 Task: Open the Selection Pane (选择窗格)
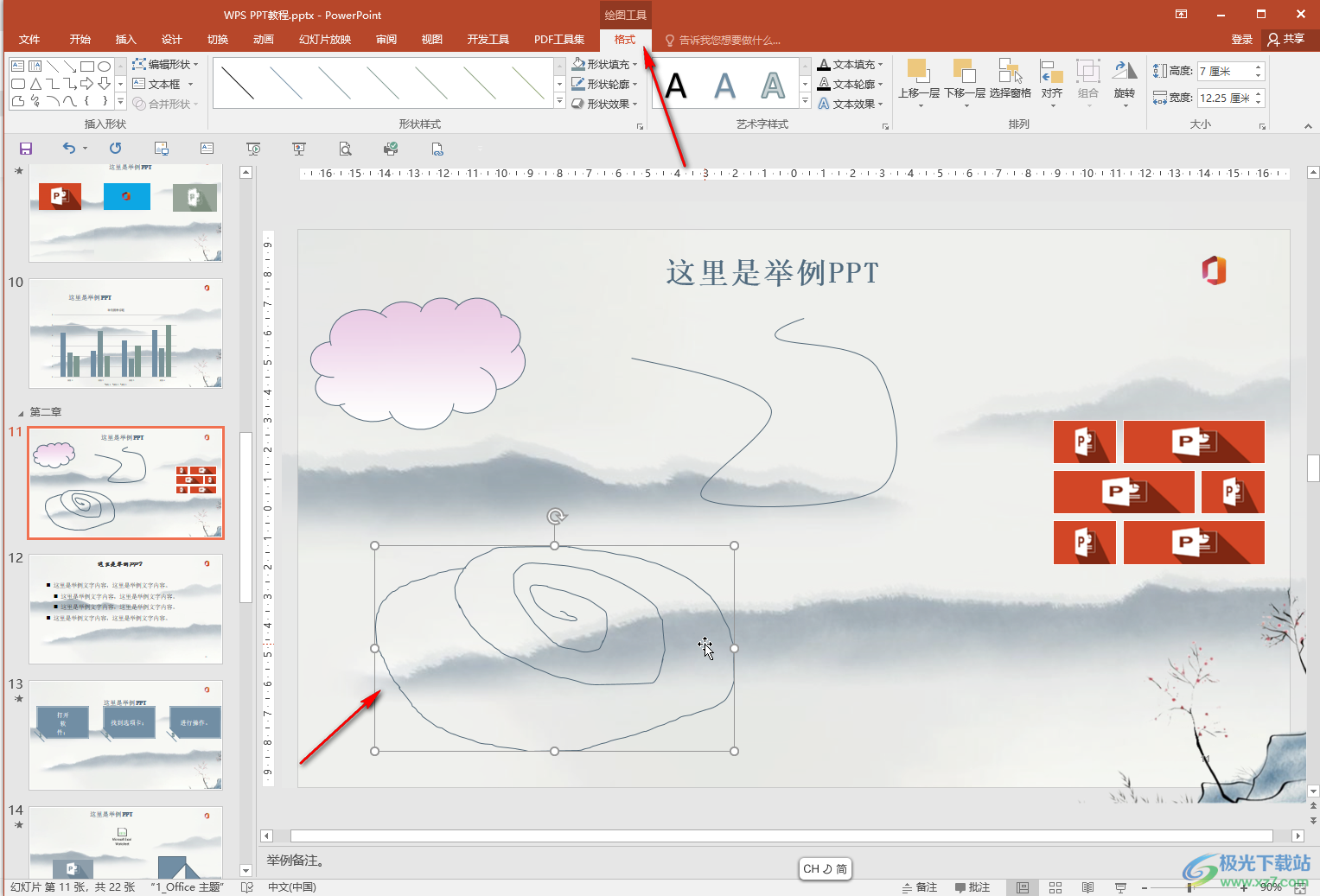click(1010, 79)
